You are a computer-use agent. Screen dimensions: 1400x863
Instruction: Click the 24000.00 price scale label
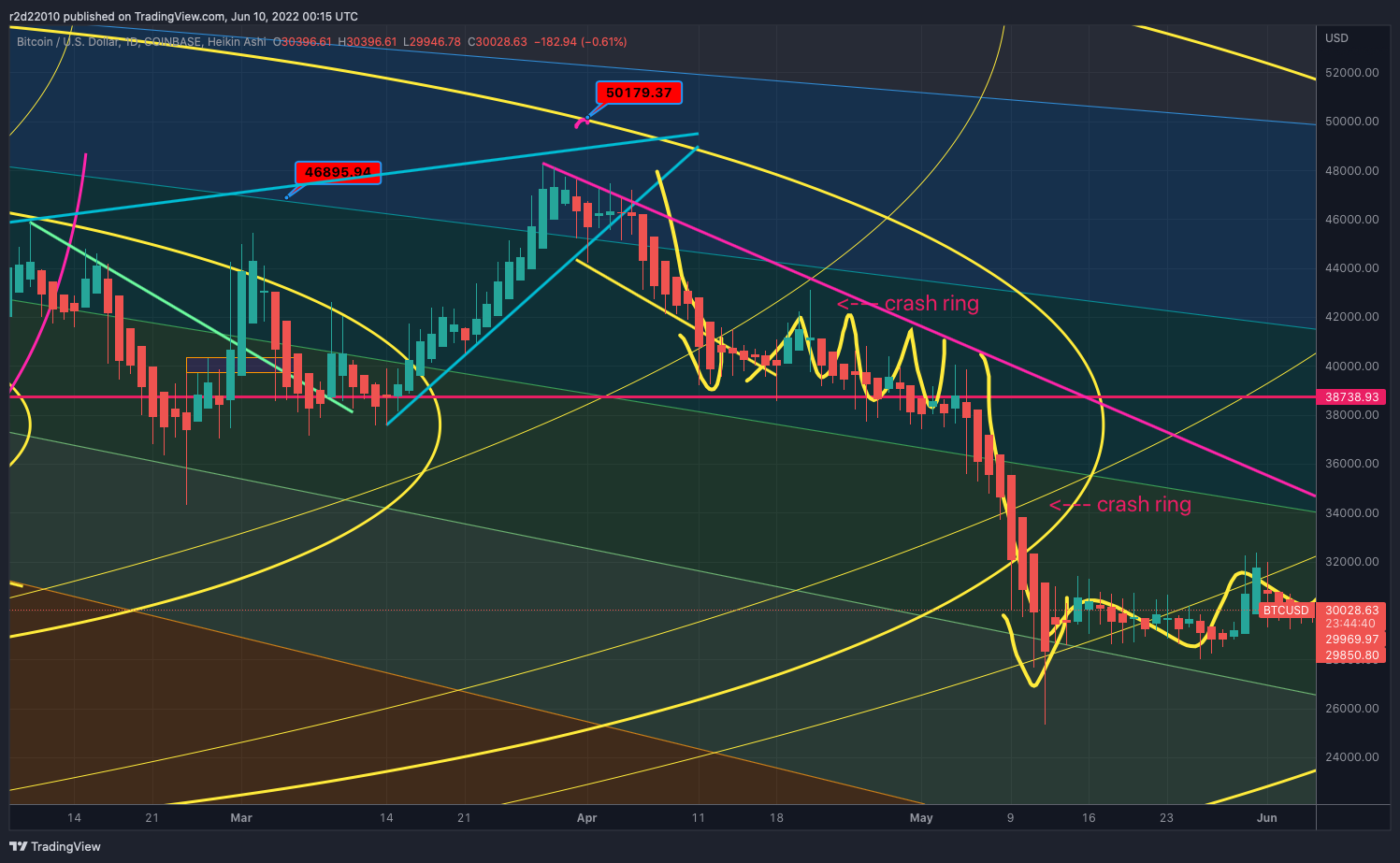click(x=1352, y=757)
